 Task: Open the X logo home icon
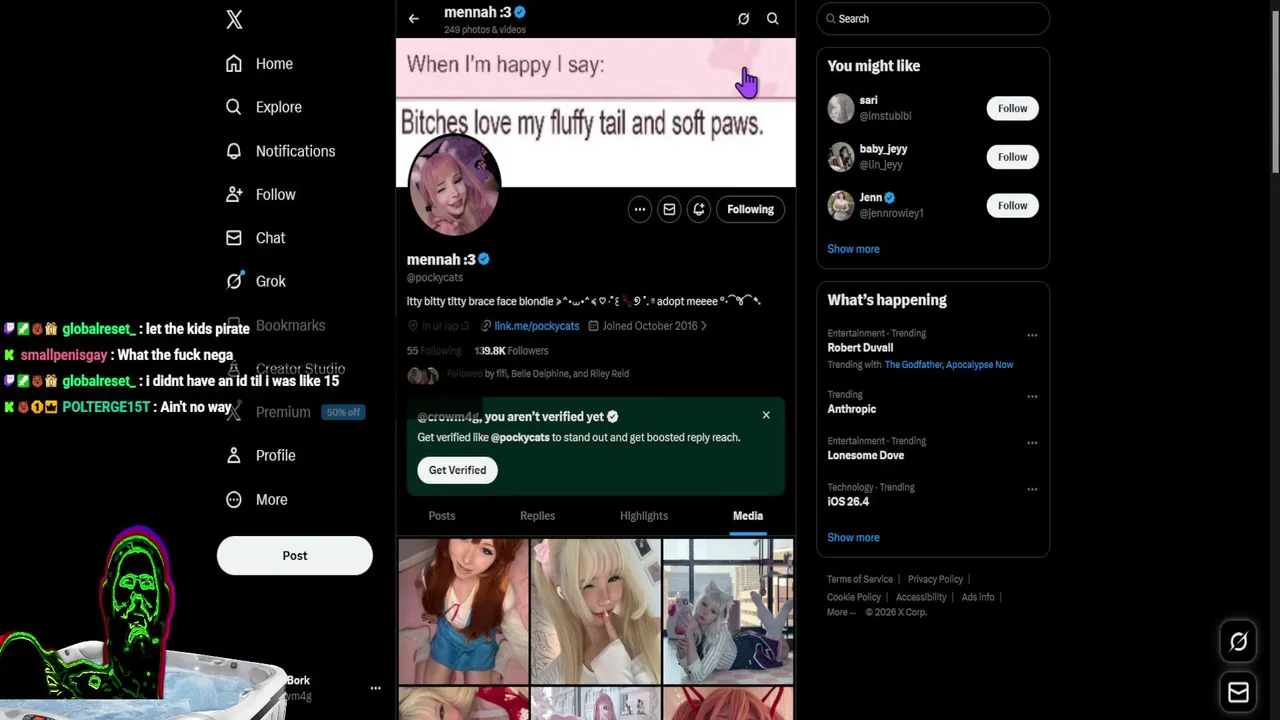click(x=234, y=19)
